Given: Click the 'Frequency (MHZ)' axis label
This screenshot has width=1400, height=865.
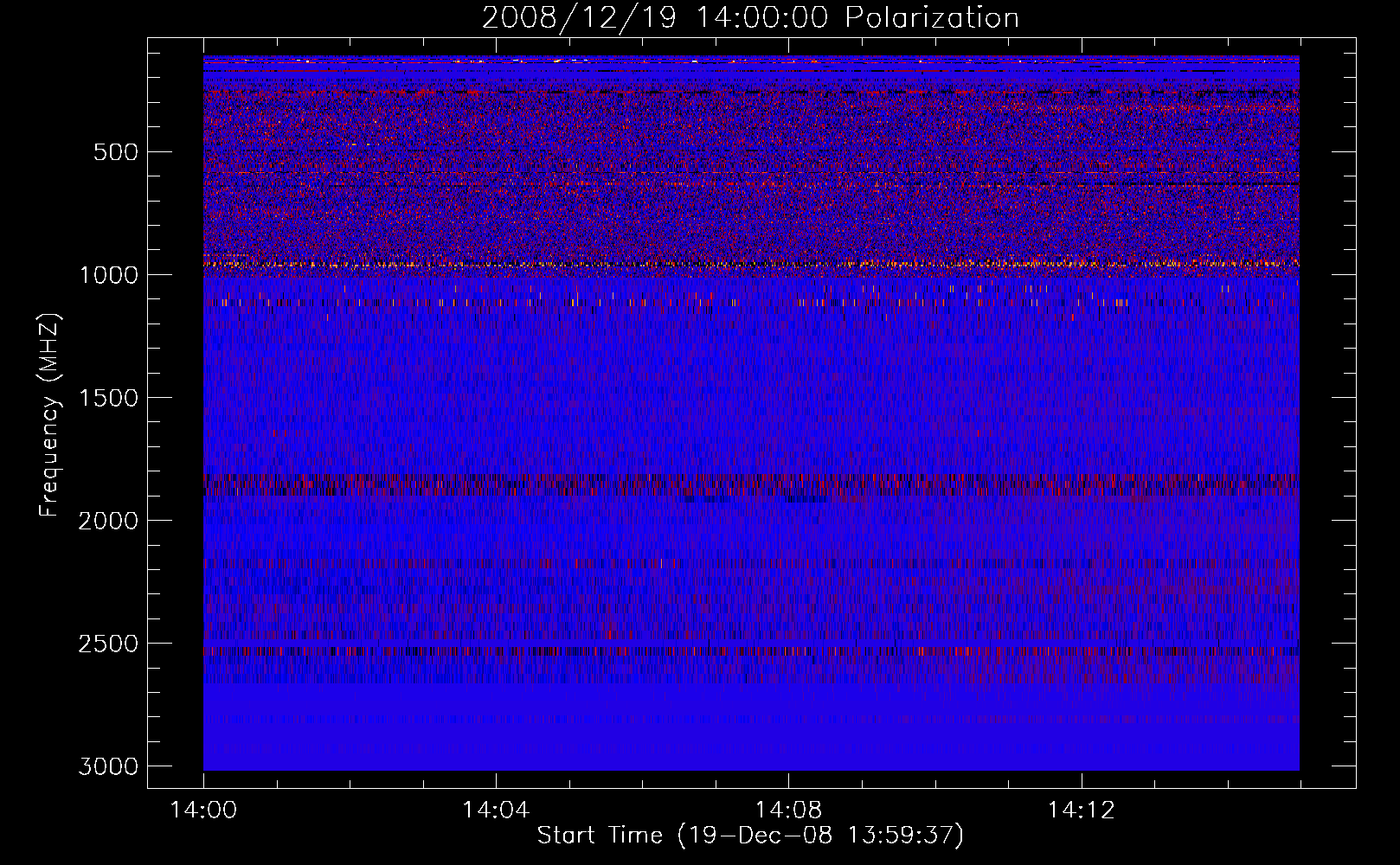Looking at the screenshot, I should coord(50,415).
